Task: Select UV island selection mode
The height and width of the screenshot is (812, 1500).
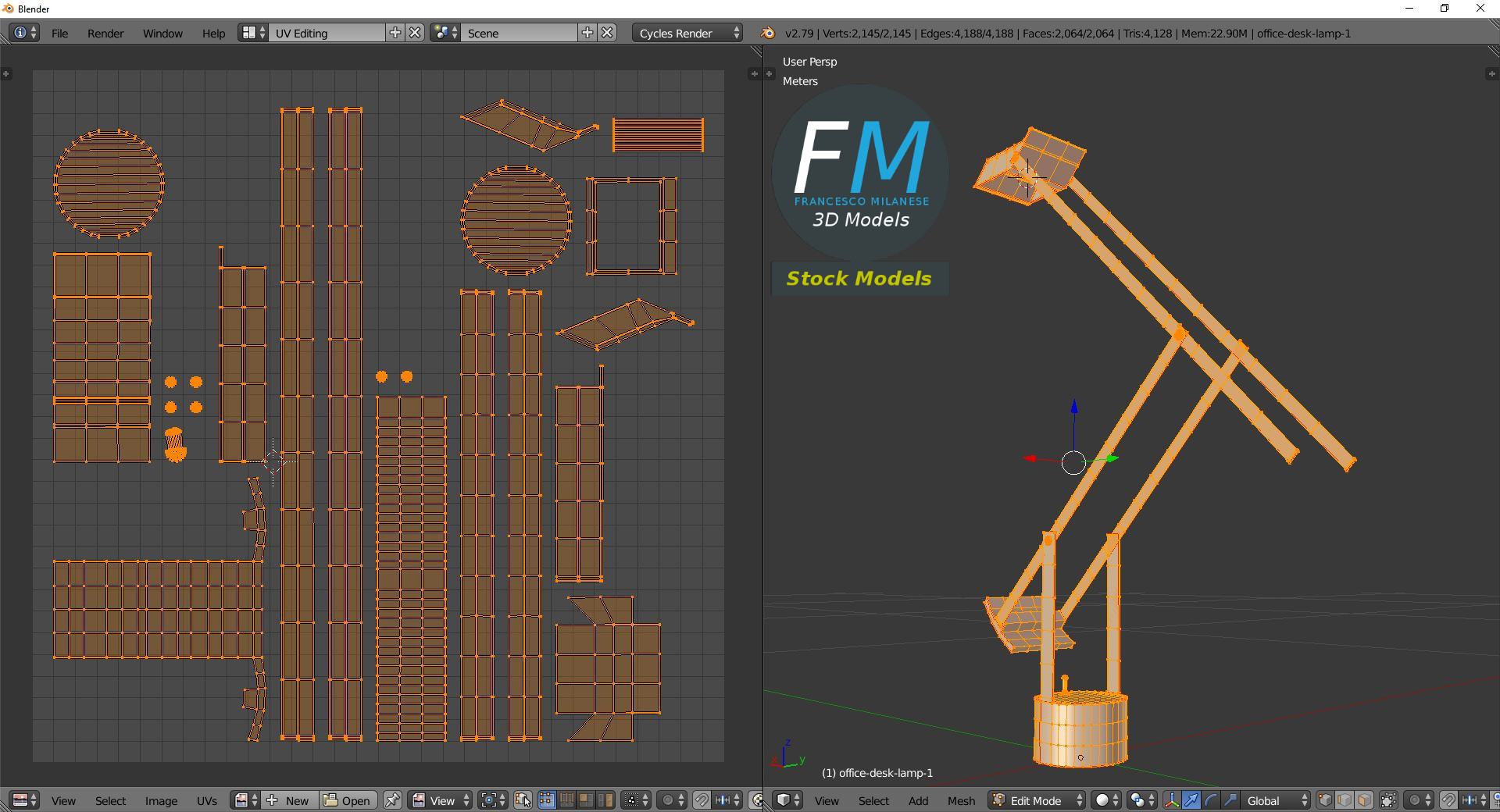Action: tap(605, 800)
